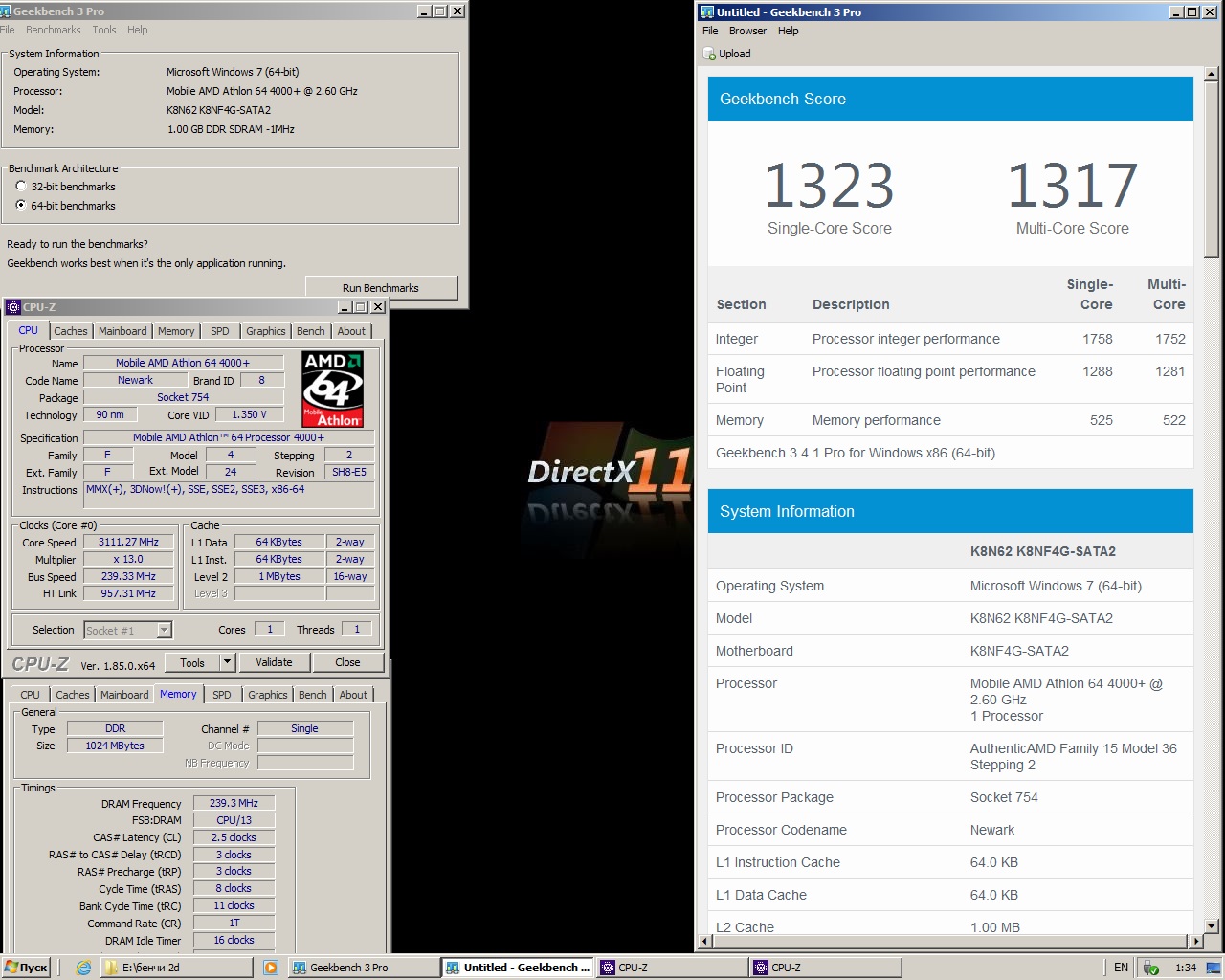The height and width of the screenshot is (980, 1225).
Task: Open the Start (Пуск) menu
Action: point(26,968)
